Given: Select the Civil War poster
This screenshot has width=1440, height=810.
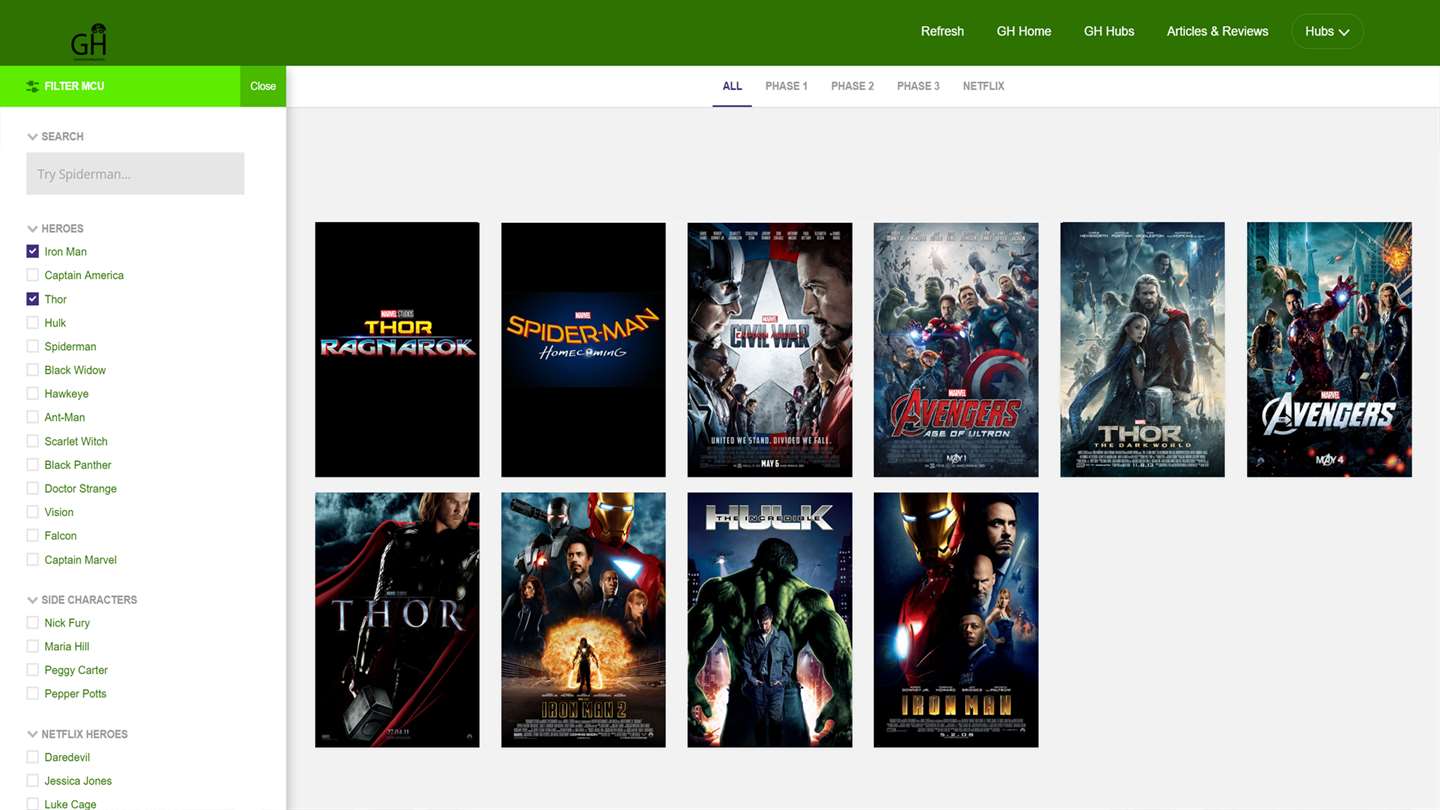Looking at the screenshot, I should pyautogui.click(x=770, y=350).
